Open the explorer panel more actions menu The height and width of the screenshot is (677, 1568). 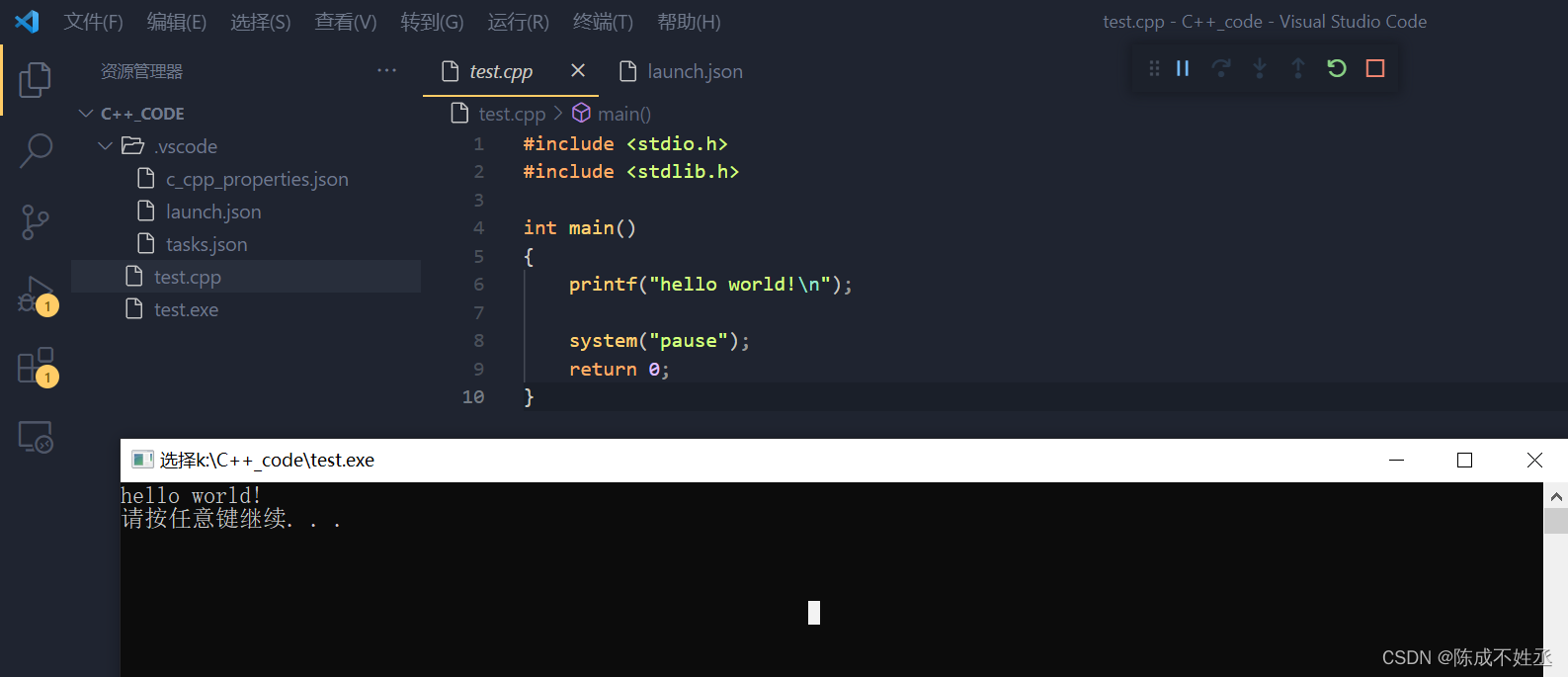(386, 71)
